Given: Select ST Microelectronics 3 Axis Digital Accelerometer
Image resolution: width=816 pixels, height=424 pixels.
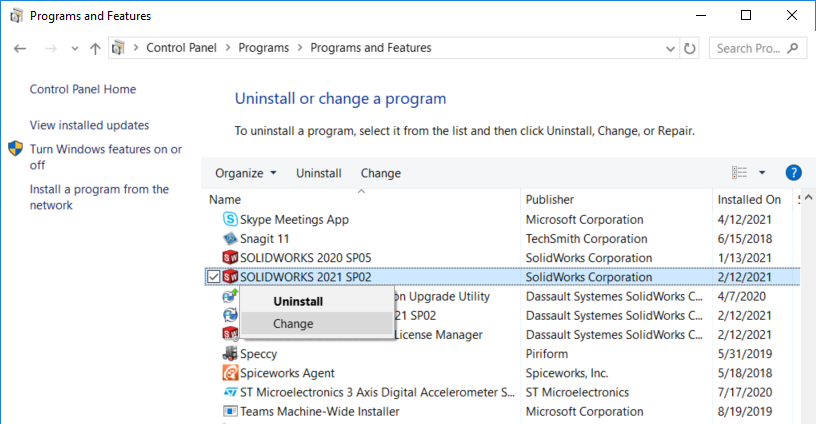Looking at the screenshot, I should [377, 392].
